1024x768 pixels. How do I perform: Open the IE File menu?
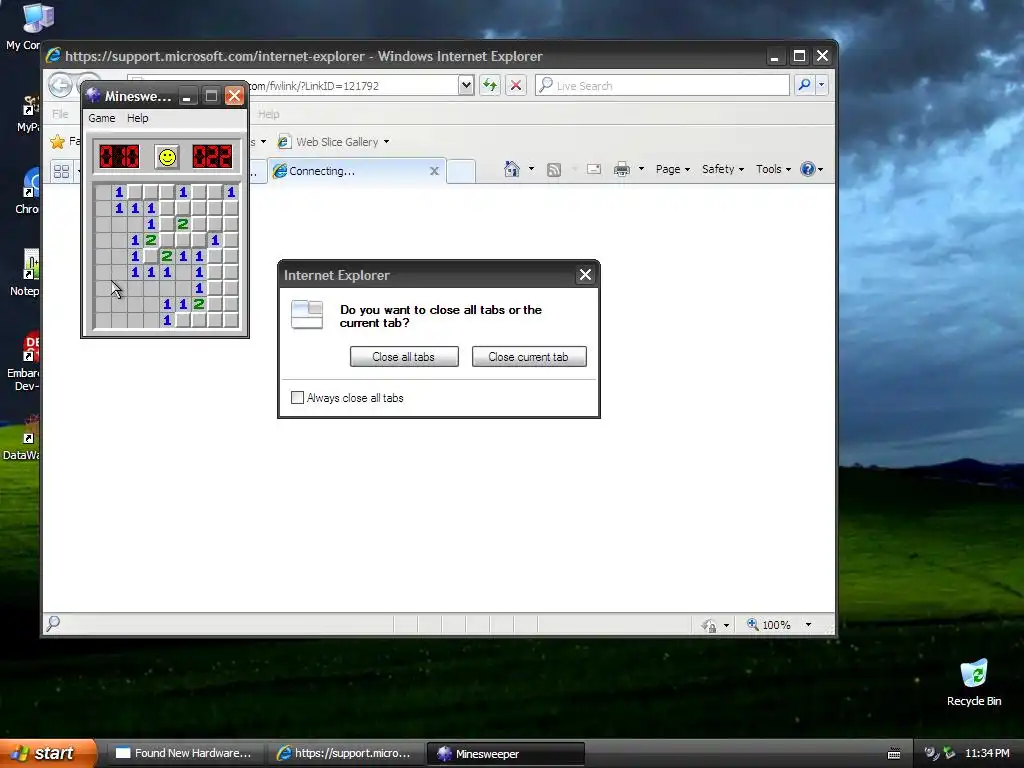[60, 114]
